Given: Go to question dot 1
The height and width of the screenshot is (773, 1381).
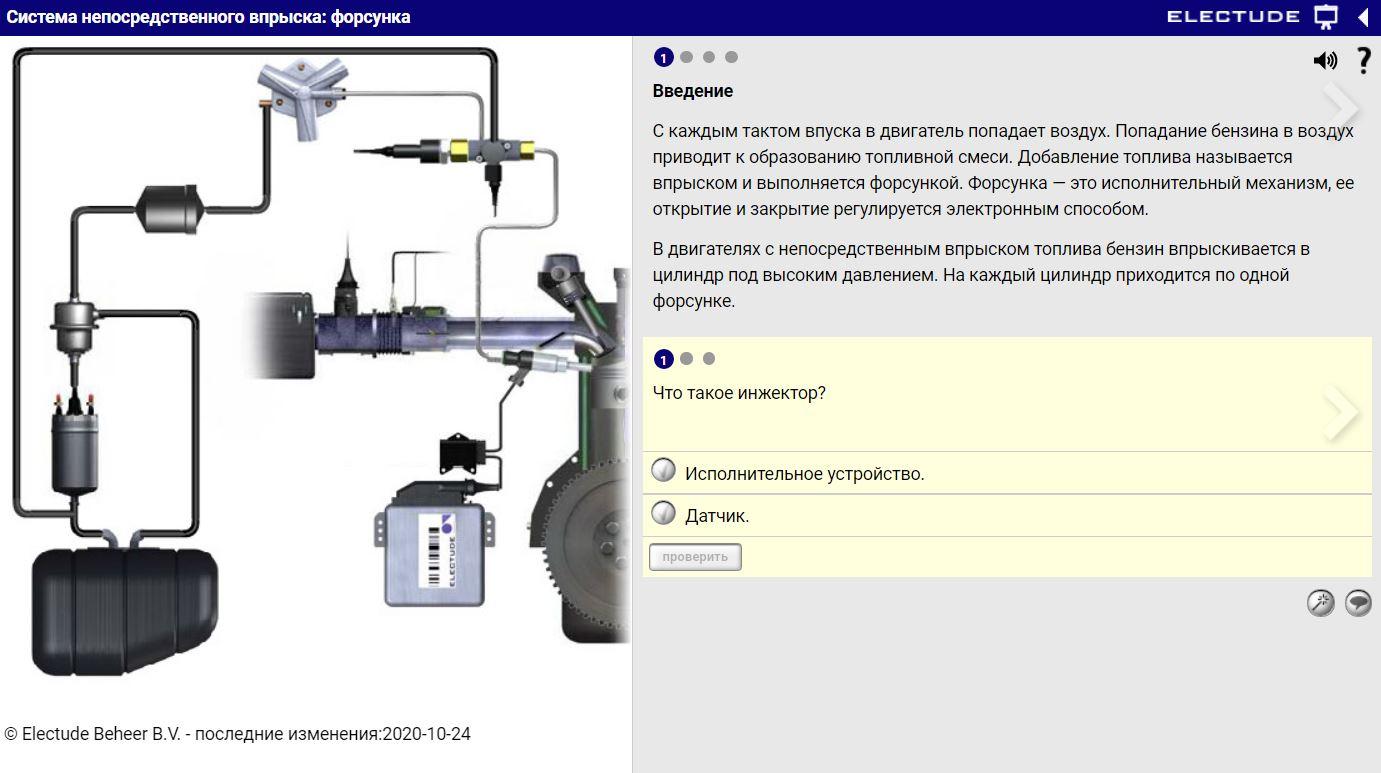Looking at the screenshot, I should pyautogui.click(x=663, y=359).
